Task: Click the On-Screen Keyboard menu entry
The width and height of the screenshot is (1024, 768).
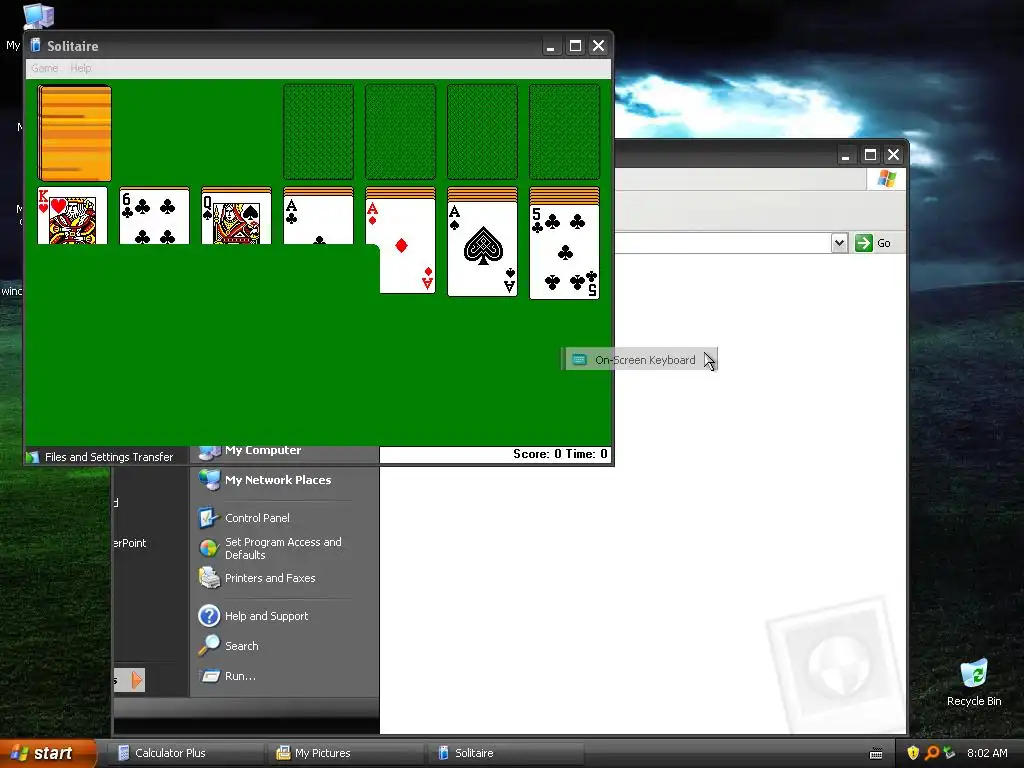Action: 639,360
